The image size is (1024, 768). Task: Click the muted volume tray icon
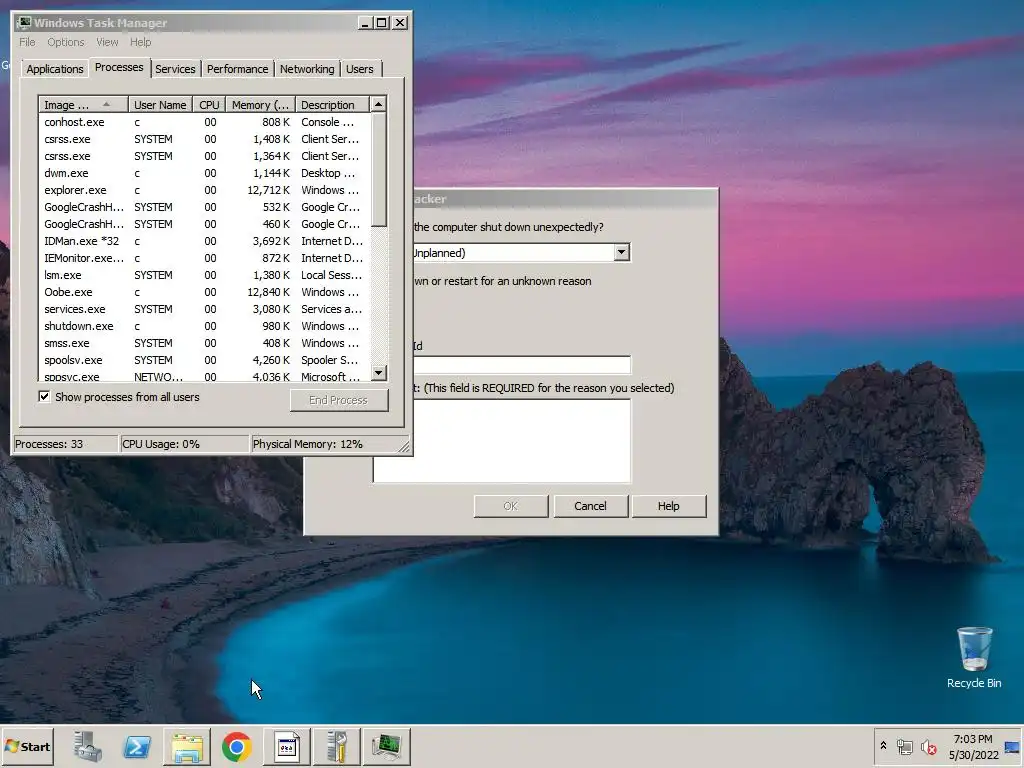928,746
